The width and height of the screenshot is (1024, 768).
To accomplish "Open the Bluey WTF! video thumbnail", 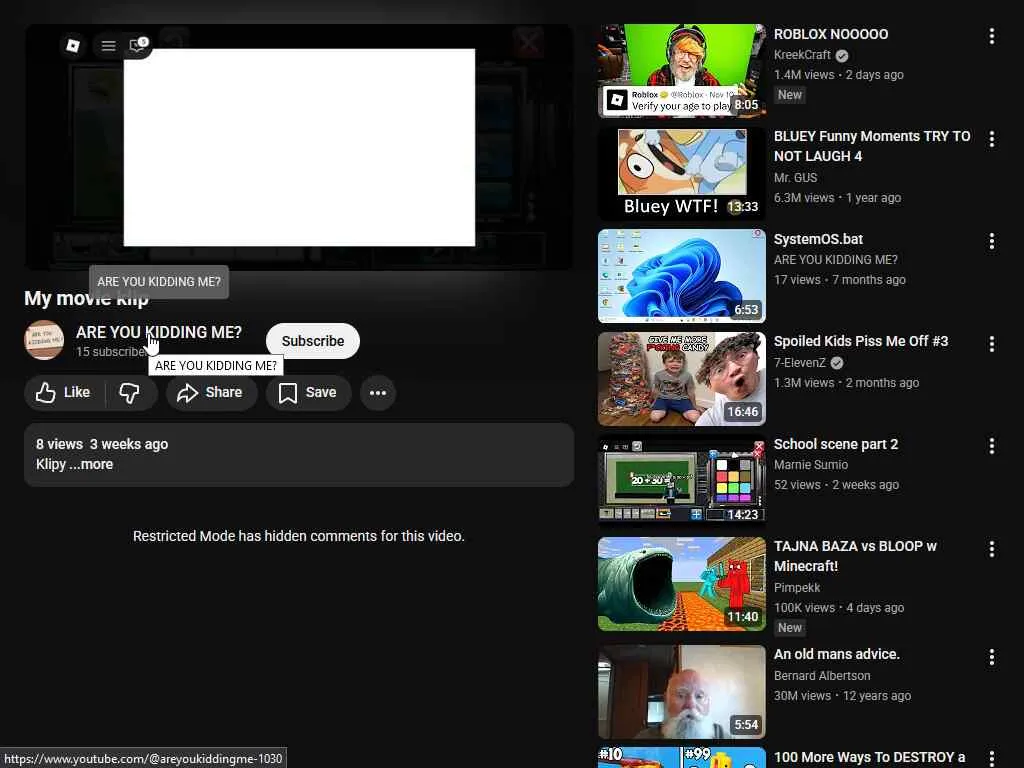I will click(682, 174).
